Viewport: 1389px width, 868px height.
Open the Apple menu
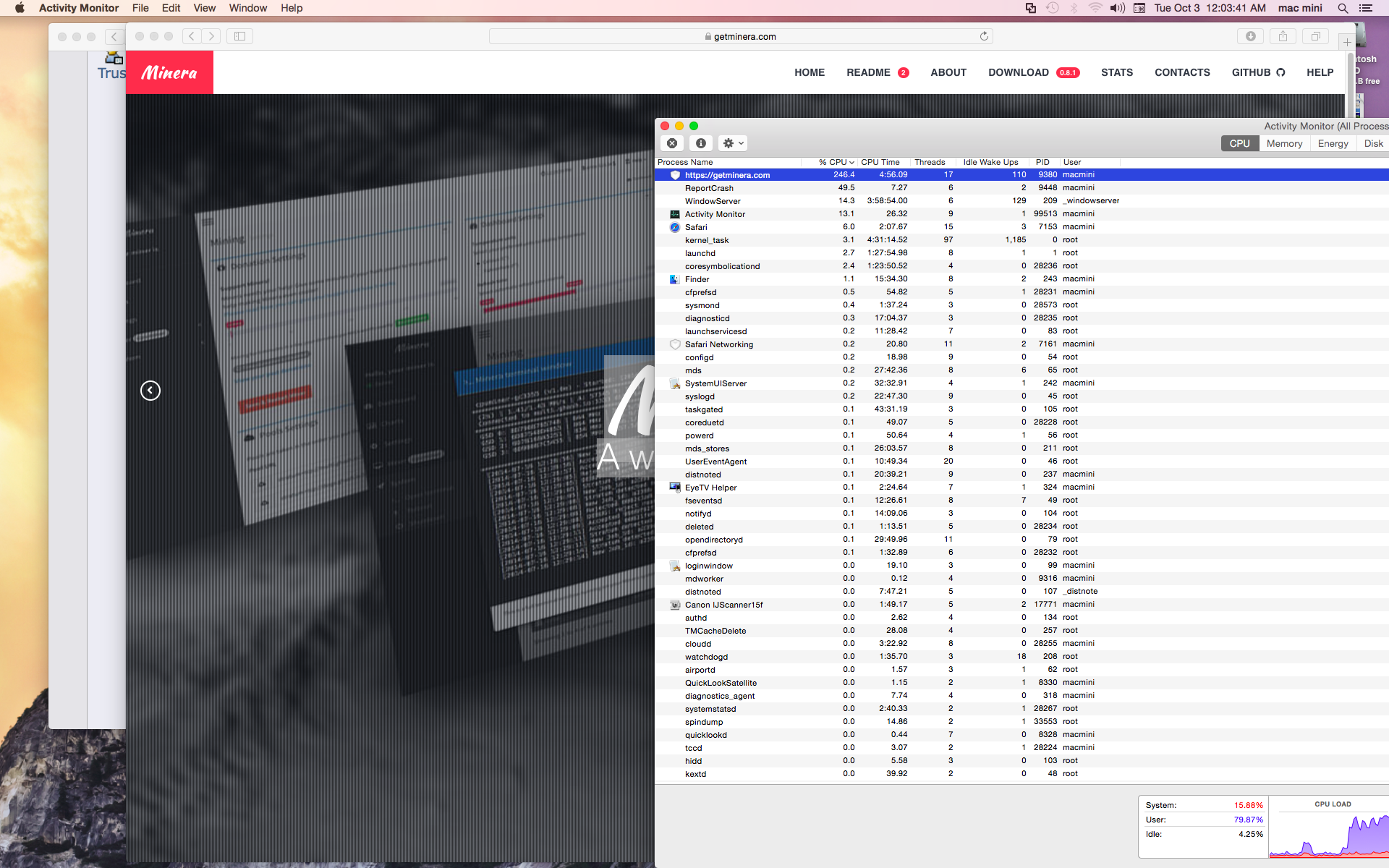coord(20,8)
